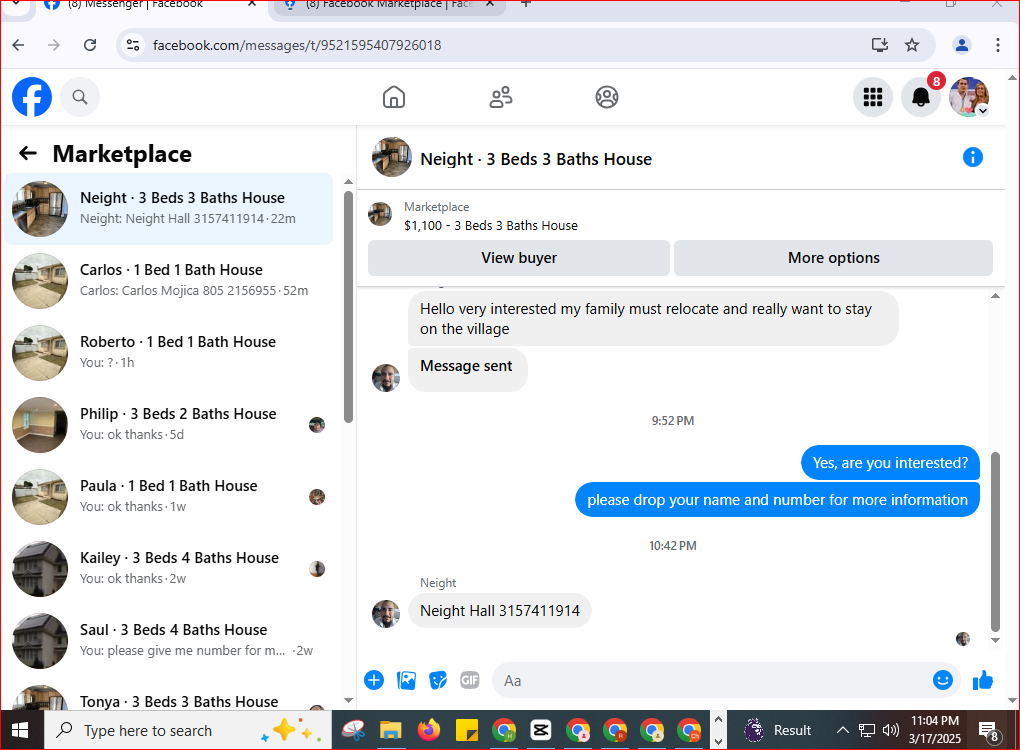Screen dimensions: 1020x750
Task: Open Windows notification center with 8 badge
Action: 989,731
